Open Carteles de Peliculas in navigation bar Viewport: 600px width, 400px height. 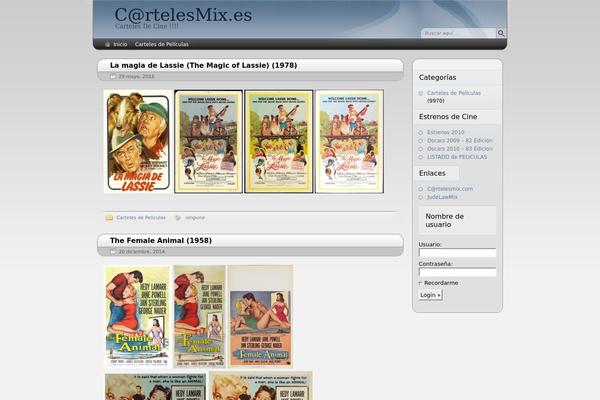(x=161, y=44)
